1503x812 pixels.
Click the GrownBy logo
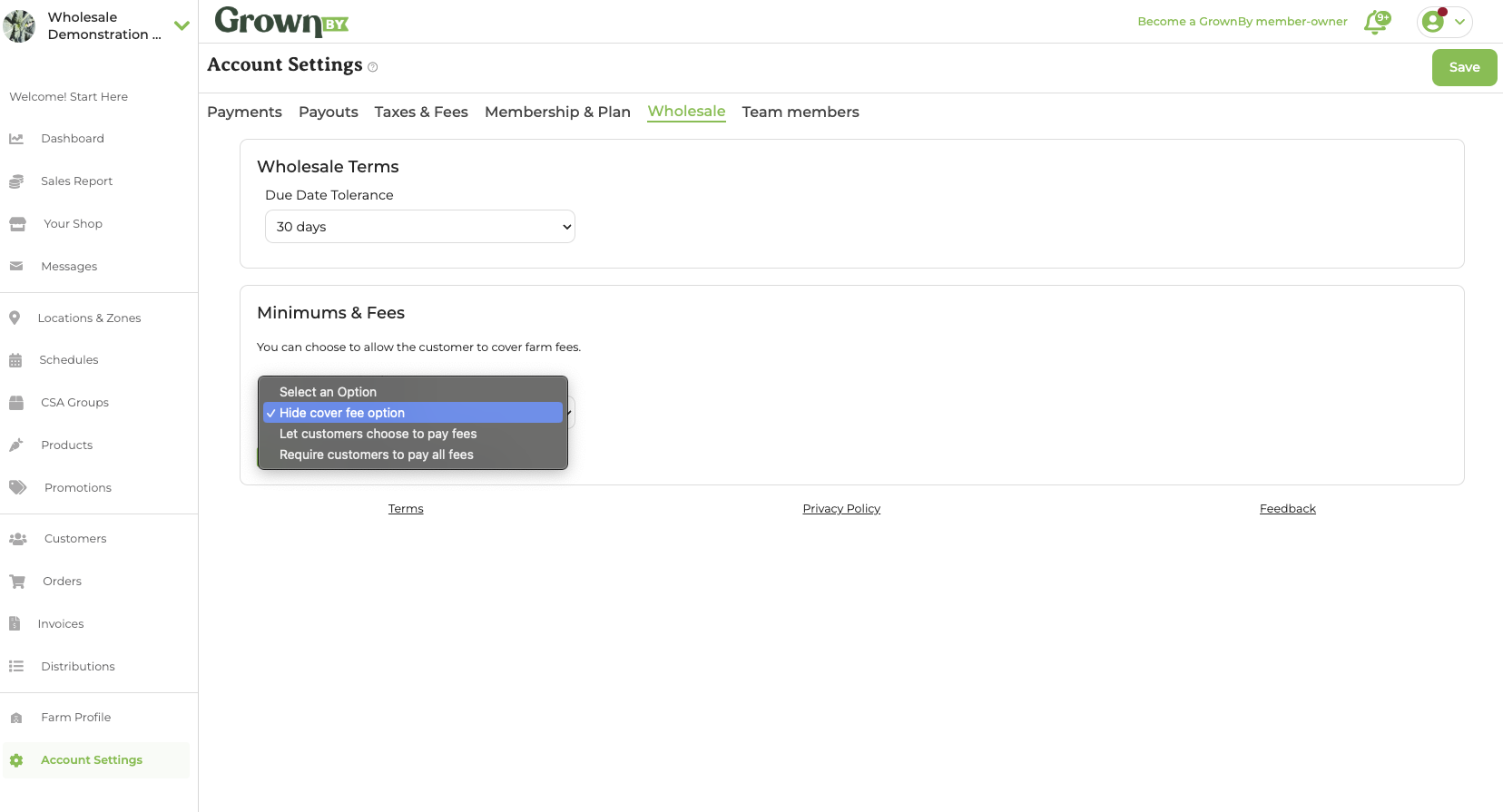point(281,21)
